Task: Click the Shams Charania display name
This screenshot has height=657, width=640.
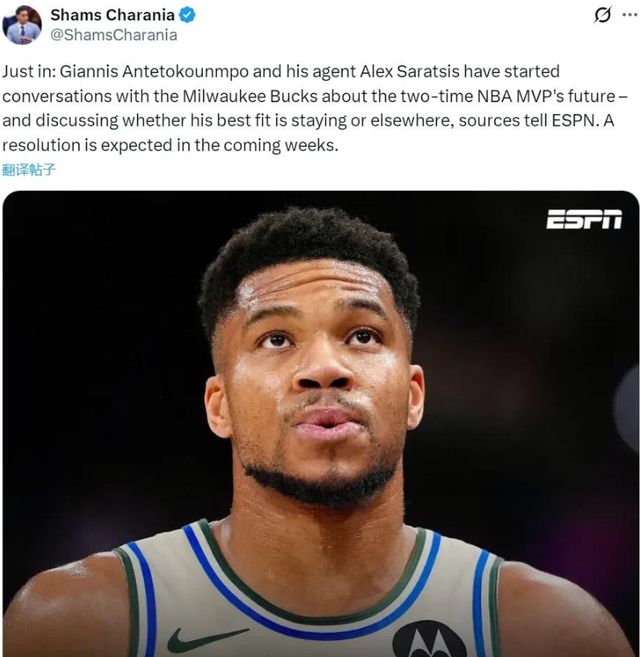Action: (x=112, y=15)
